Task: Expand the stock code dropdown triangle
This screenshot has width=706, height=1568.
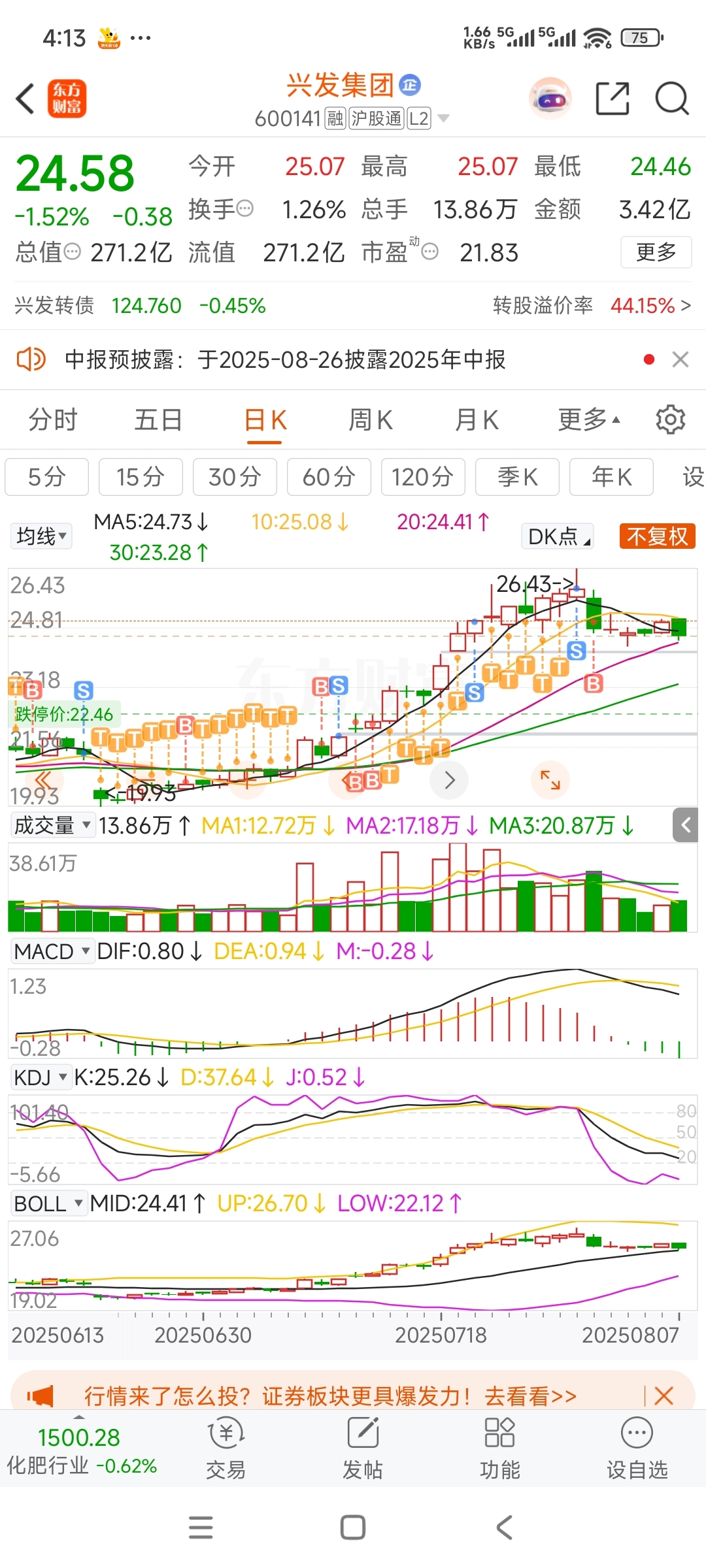Action: [x=443, y=118]
